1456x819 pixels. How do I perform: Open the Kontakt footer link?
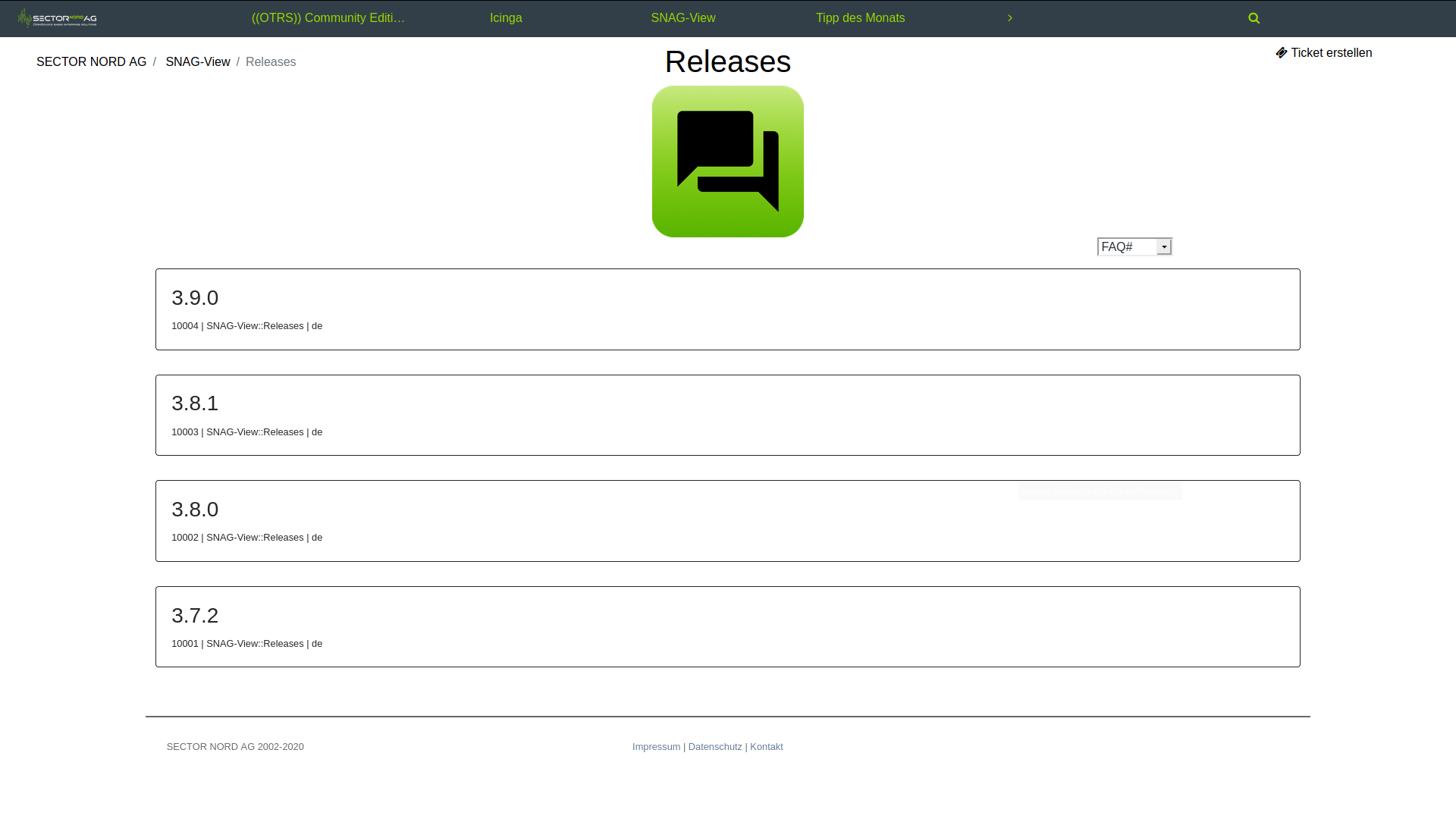(x=766, y=747)
